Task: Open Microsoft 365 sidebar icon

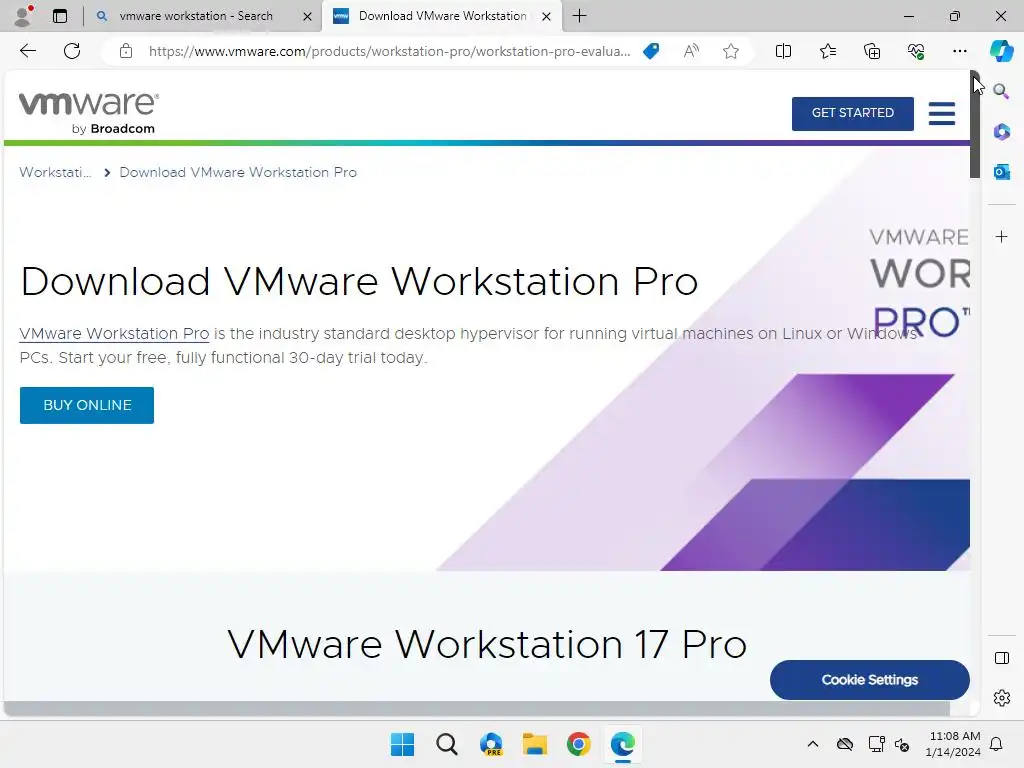Action: tap(1001, 131)
